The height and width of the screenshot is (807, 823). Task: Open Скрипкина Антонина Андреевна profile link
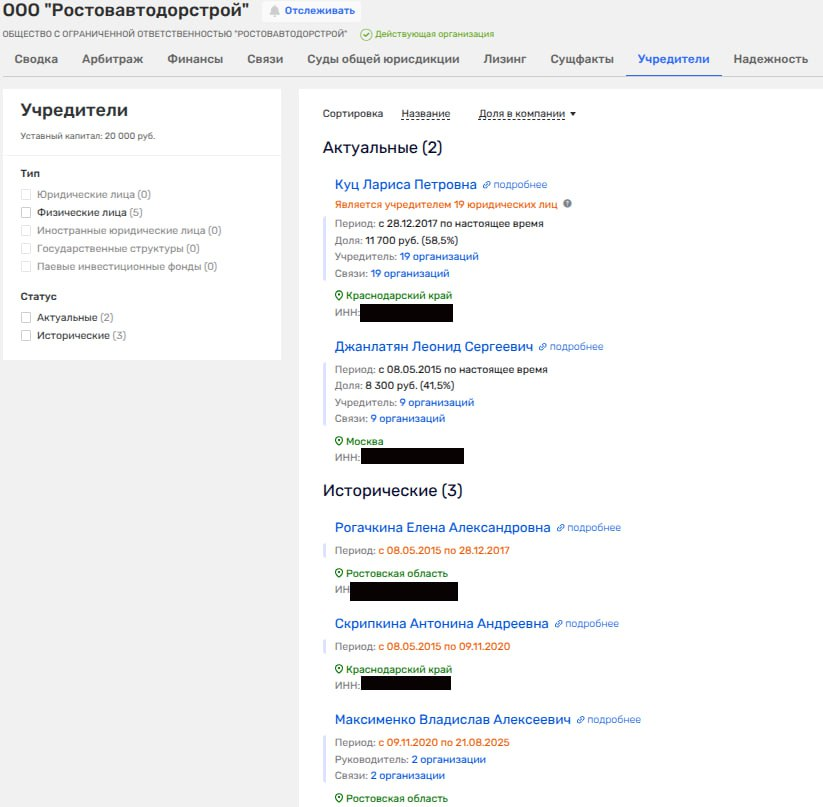tap(441, 624)
